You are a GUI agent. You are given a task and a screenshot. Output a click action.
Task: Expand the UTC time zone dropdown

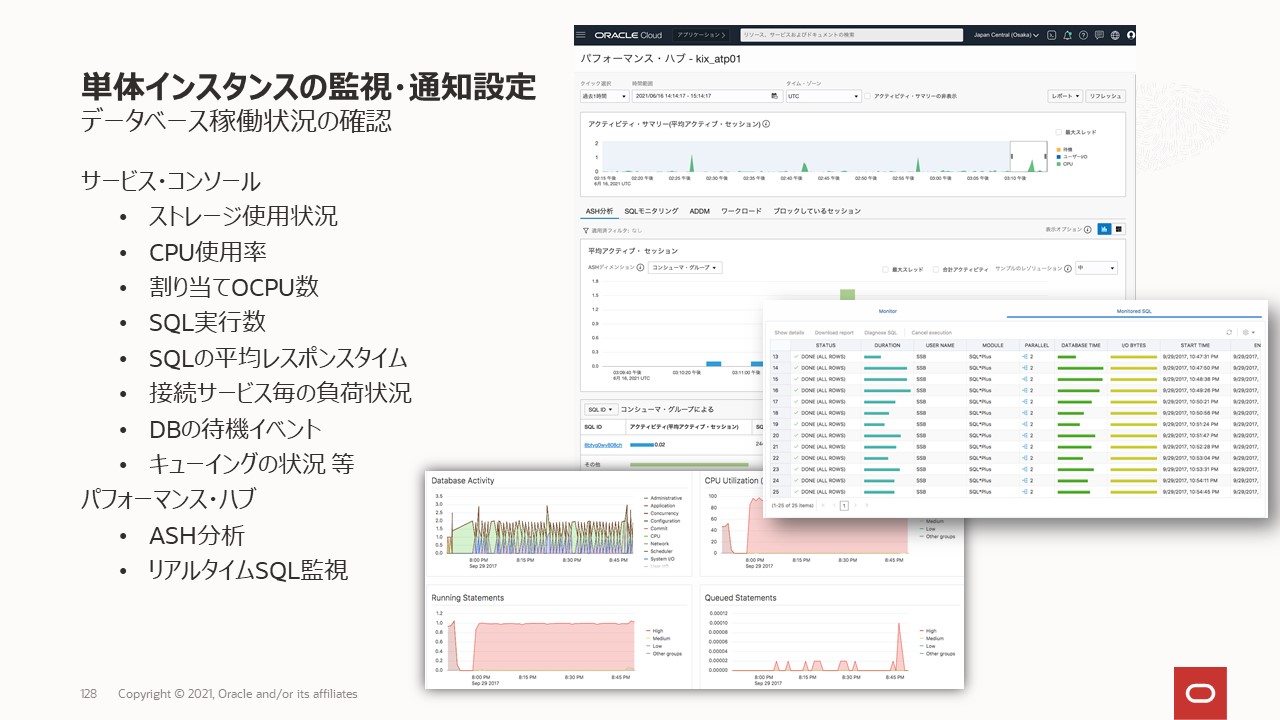point(823,96)
